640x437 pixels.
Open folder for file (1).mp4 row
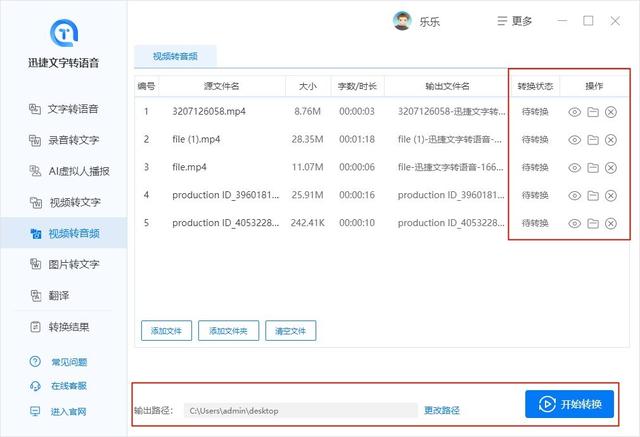click(x=593, y=140)
